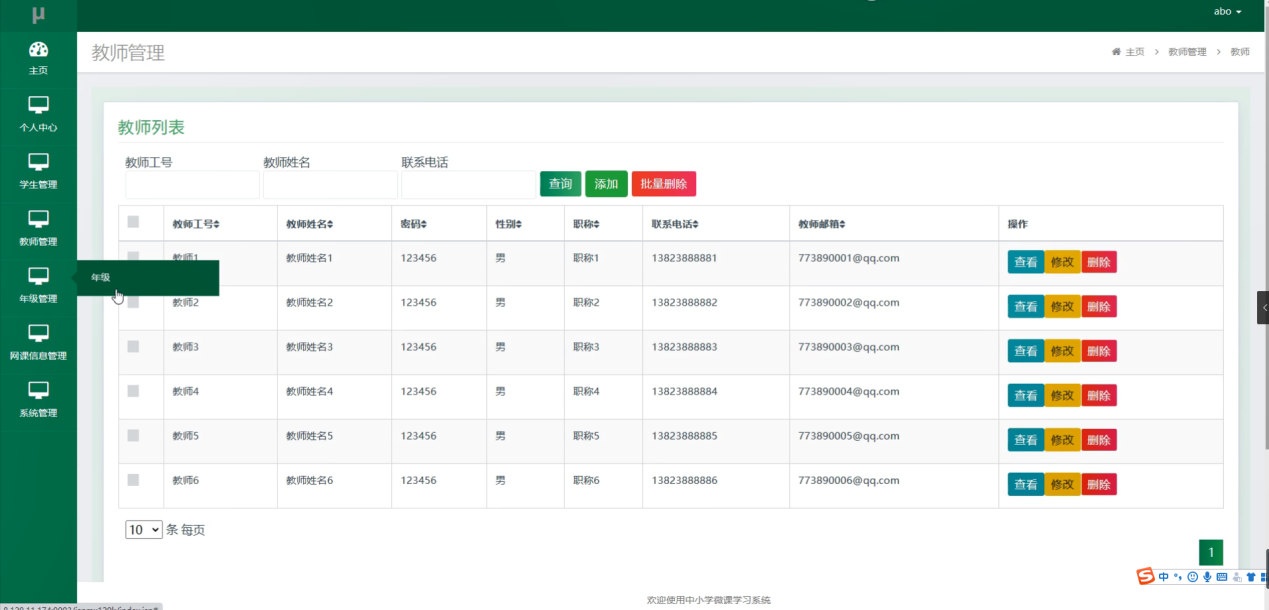Image resolution: width=1269 pixels, height=610 pixels.
Task: Focus the 联系电话 search field
Action: click(x=468, y=184)
